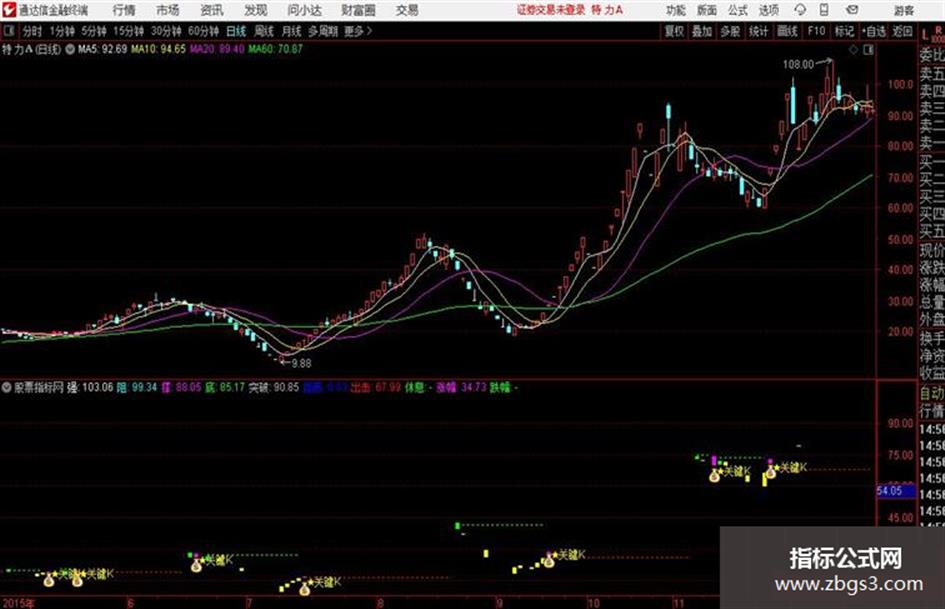
Task: Expand 股票指标网 indicator circle arrow
Action: (7, 387)
